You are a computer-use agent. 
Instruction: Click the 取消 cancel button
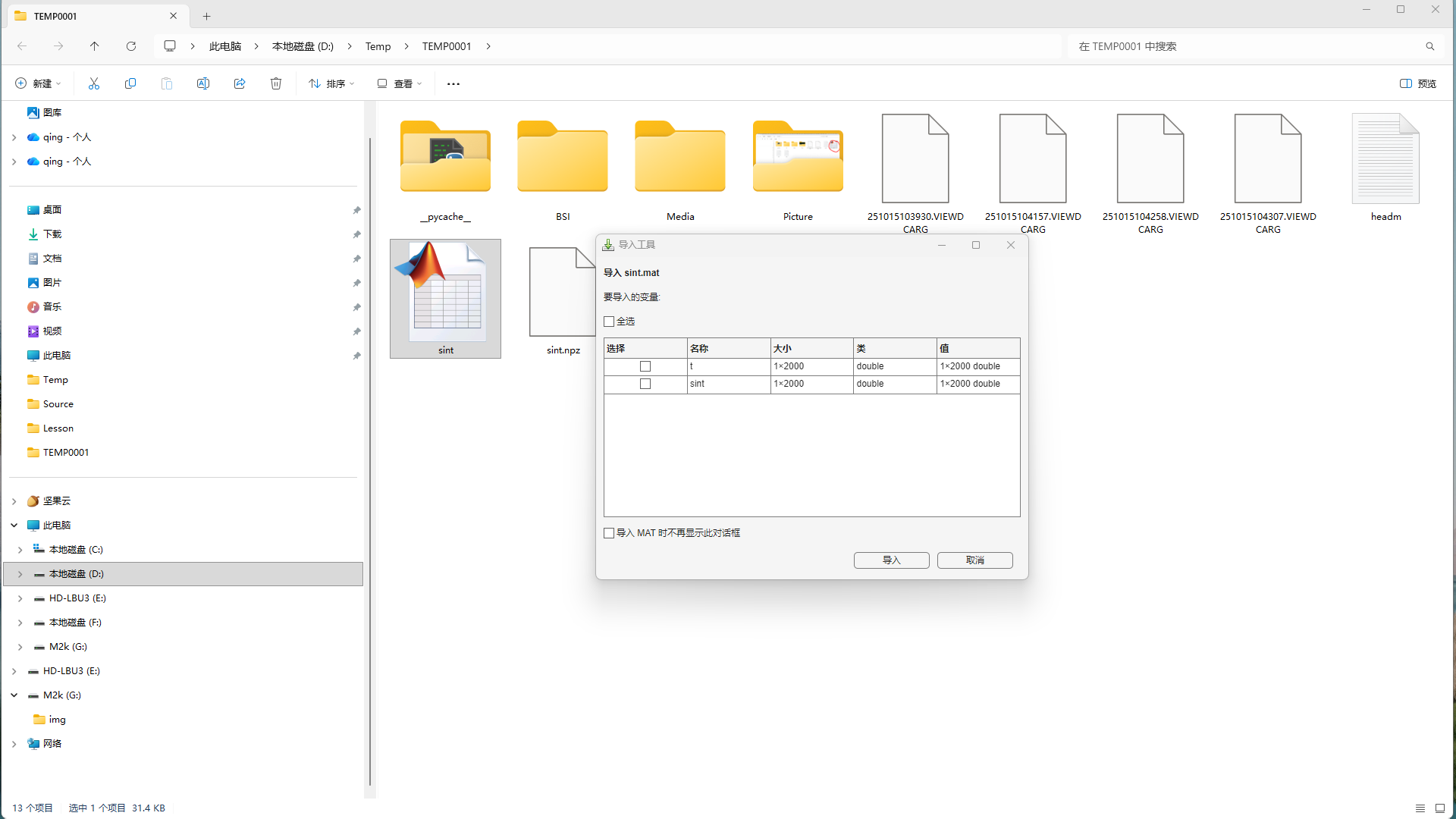(x=974, y=560)
